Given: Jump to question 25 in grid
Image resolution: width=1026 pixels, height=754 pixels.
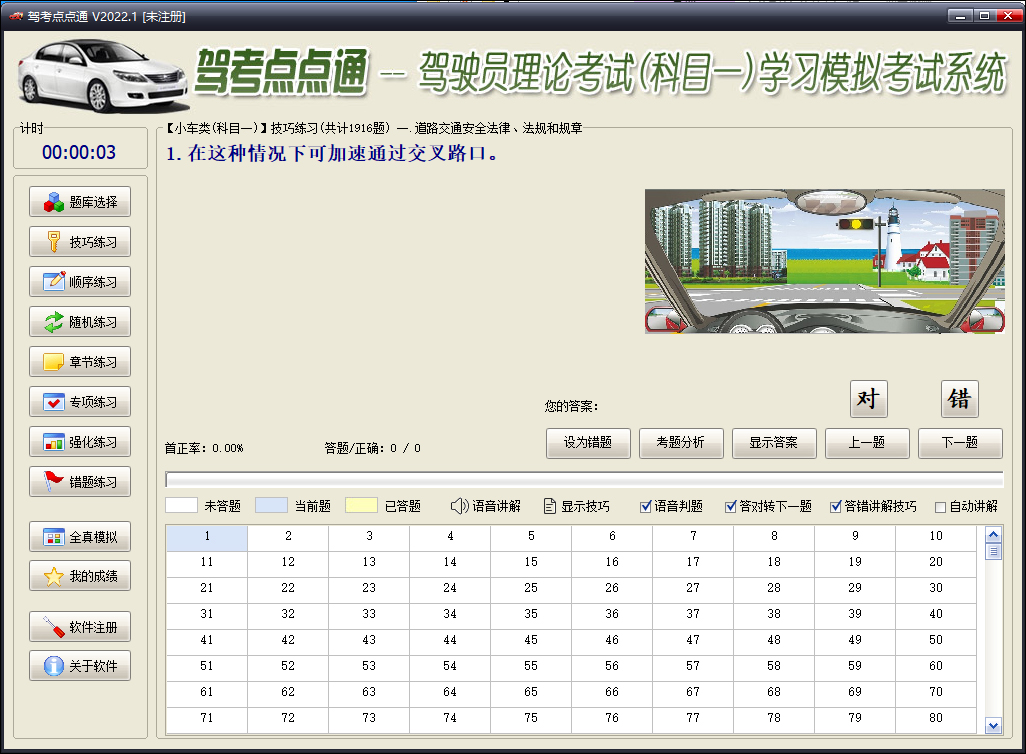Looking at the screenshot, I should [531, 588].
